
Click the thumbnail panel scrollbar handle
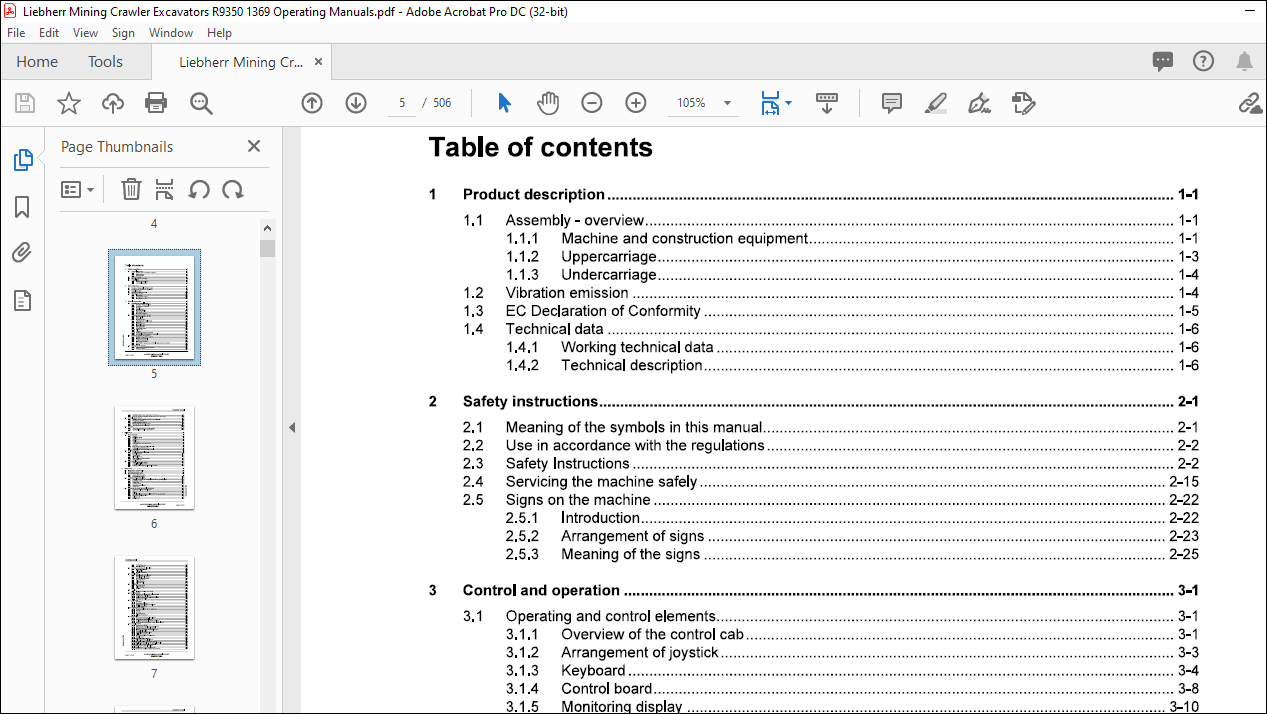(x=267, y=248)
